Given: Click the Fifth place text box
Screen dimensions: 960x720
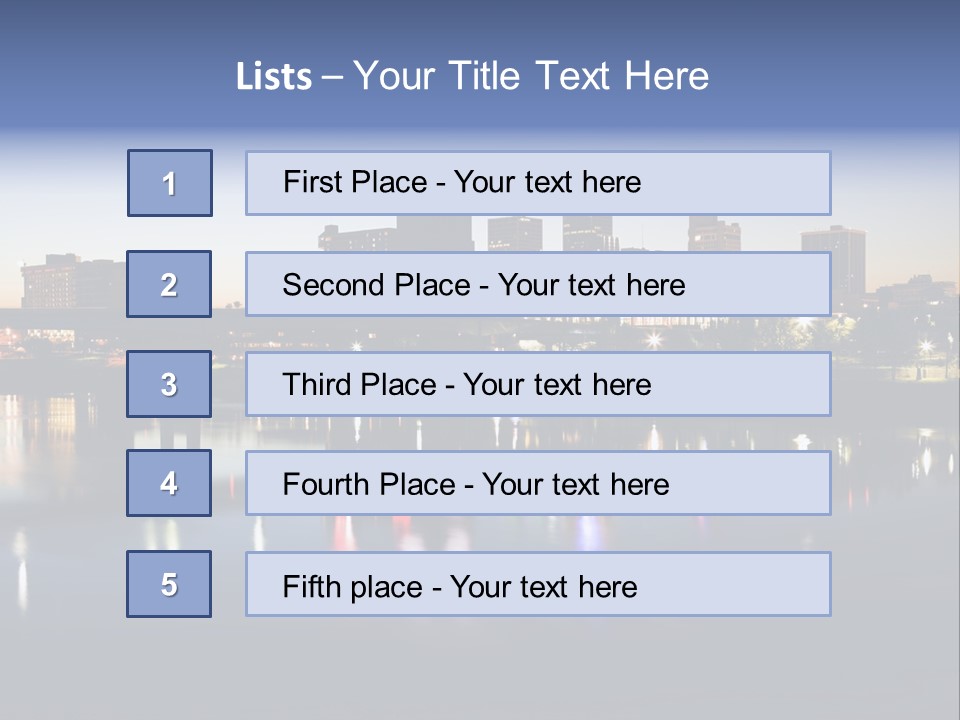Looking at the screenshot, I should tap(538, 584).
